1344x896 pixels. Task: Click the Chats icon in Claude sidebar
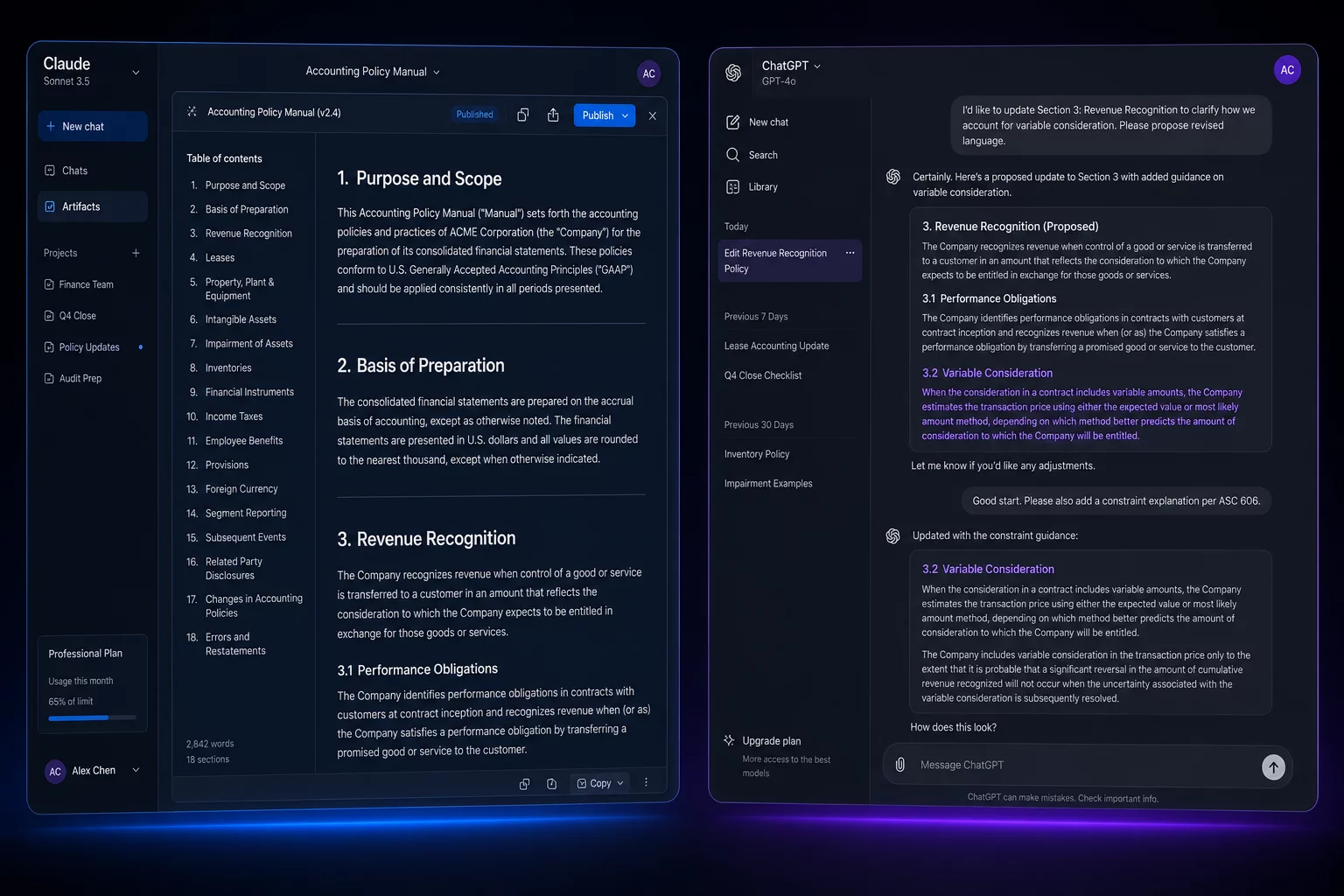point(50,171)
